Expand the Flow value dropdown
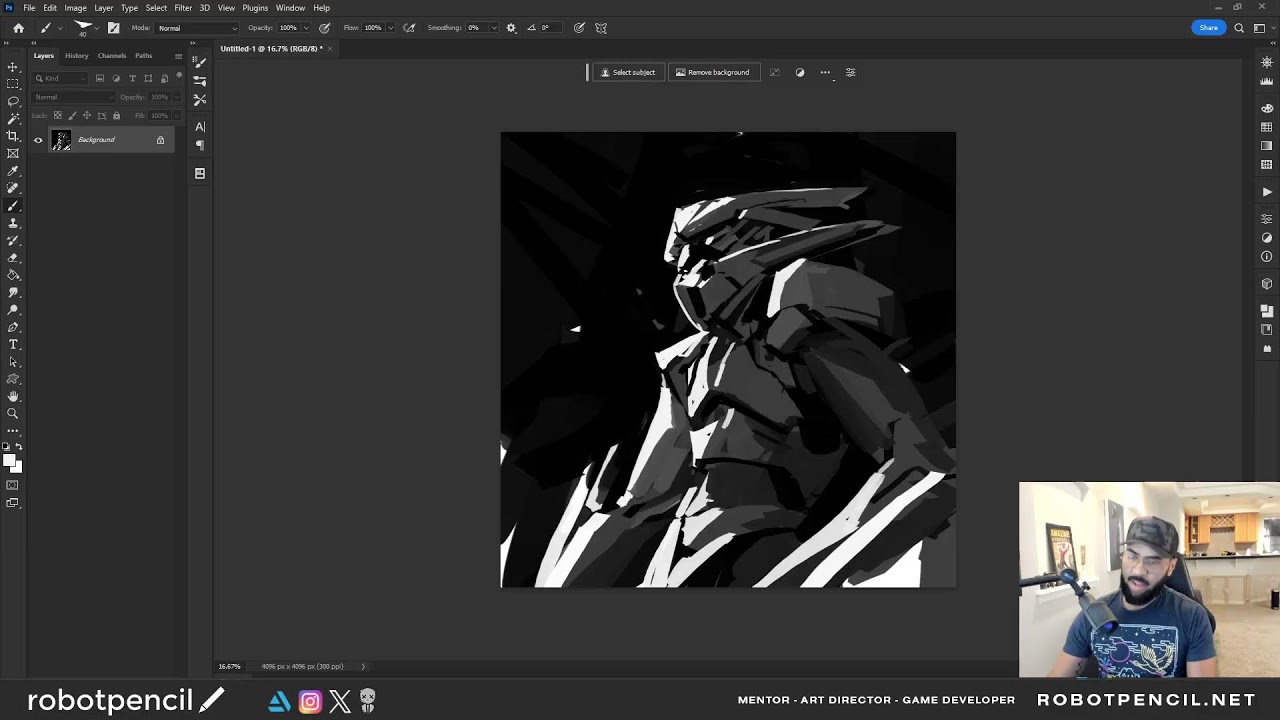Viewport: 1280px width, 720px height. [390, 28]
